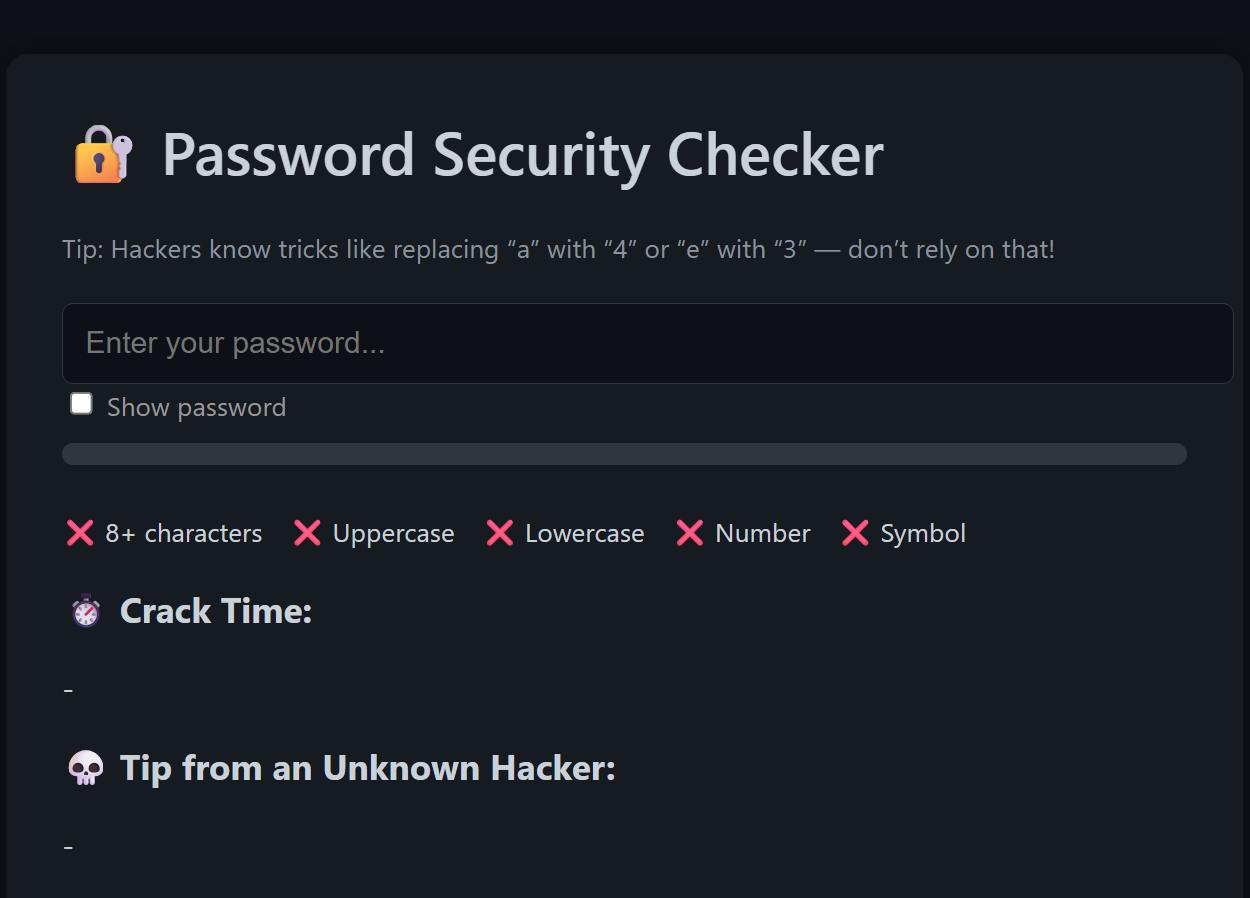Click the Password Security Checker heading

522,155
